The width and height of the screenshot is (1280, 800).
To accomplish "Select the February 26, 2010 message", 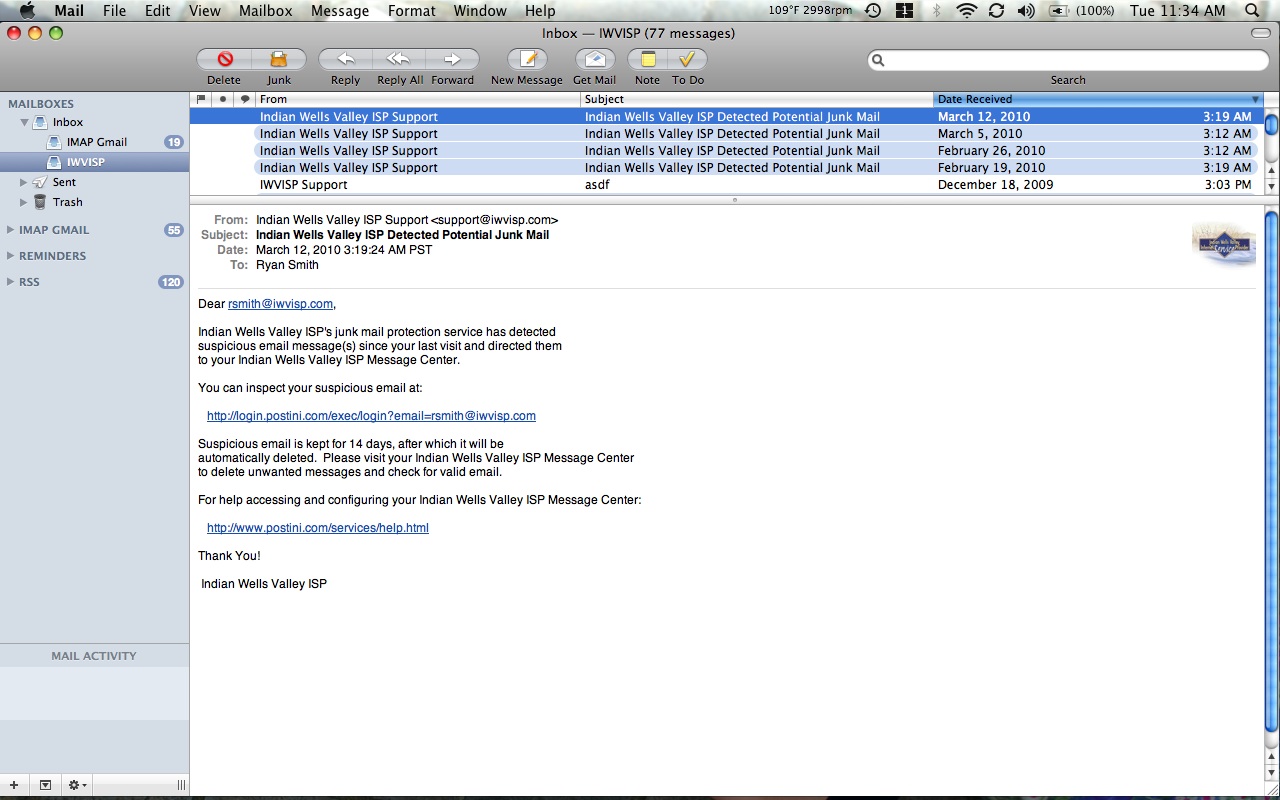I will (x=726, y=150).
